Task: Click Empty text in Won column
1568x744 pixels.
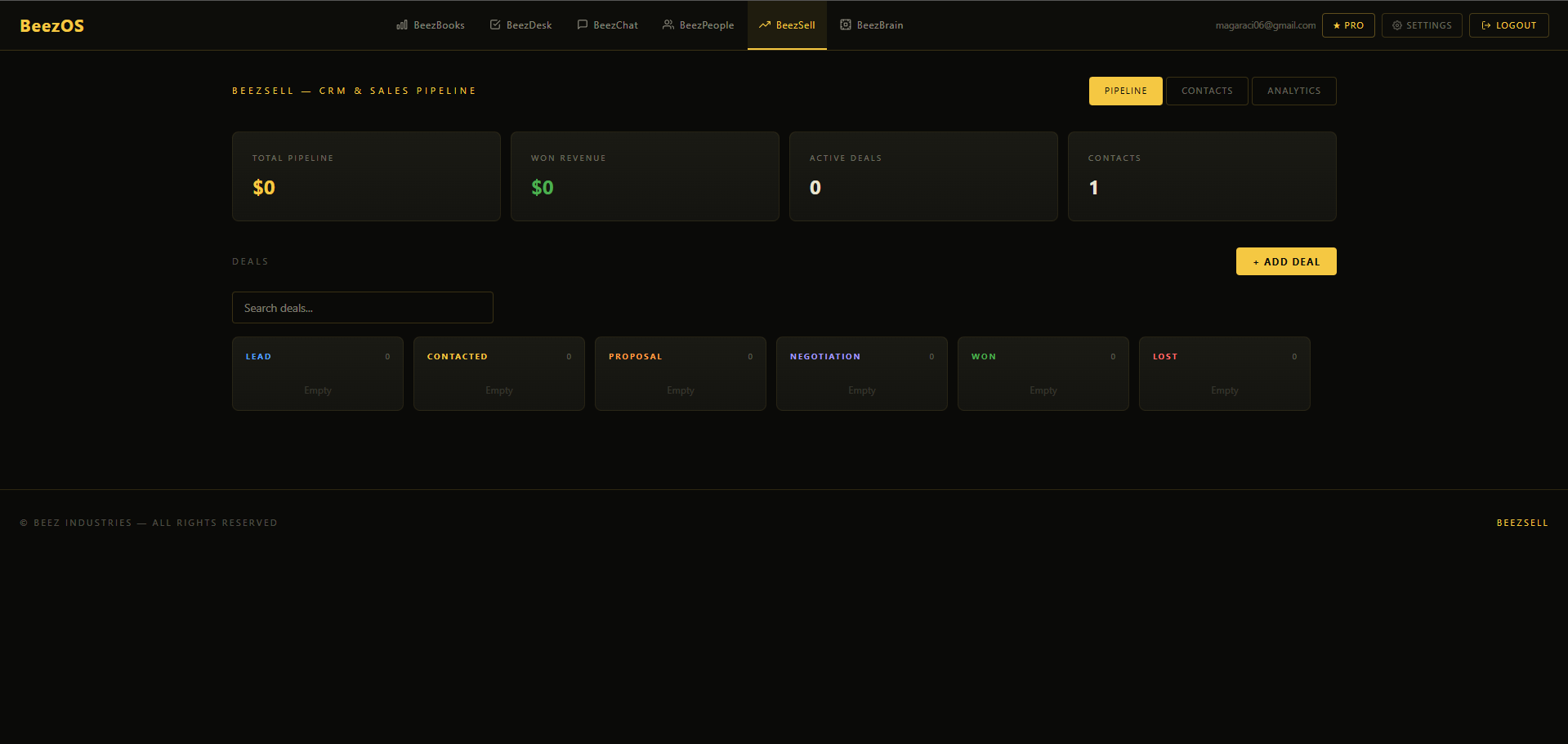Action: pos(1043,390)
